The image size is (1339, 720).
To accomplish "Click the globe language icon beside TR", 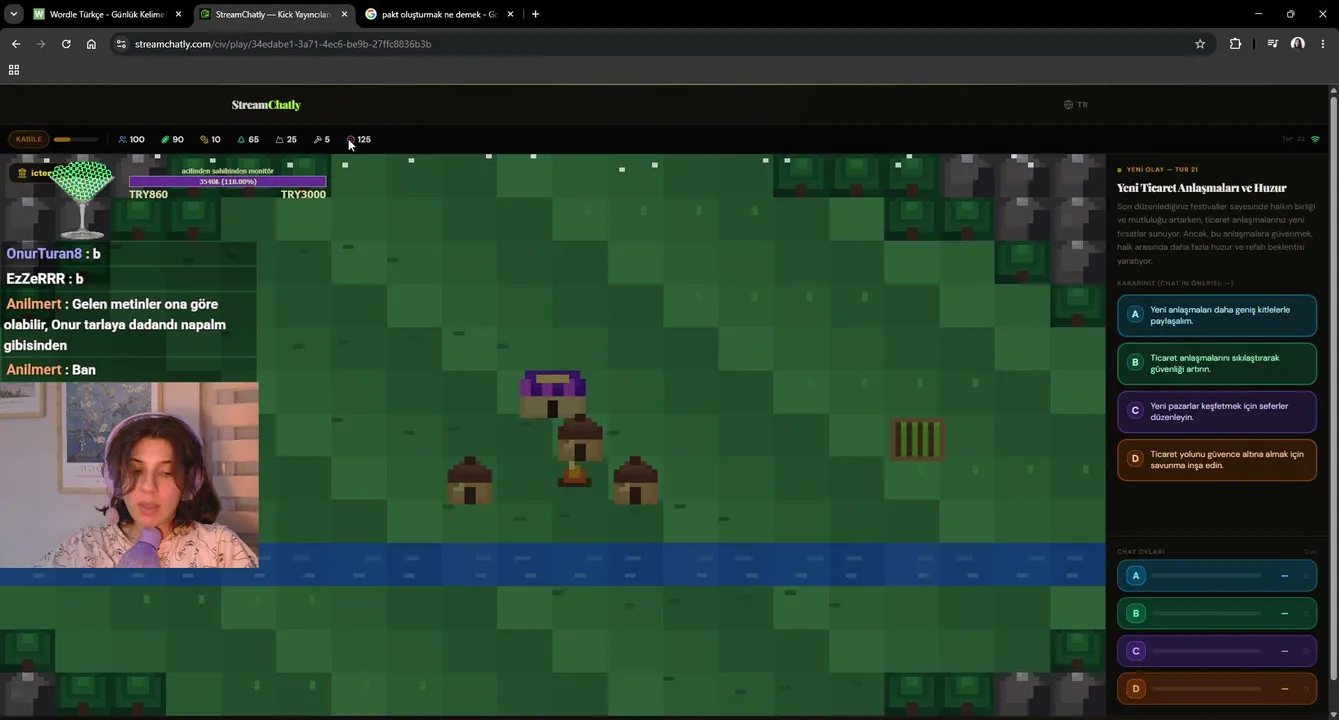I will [1068, 105].
